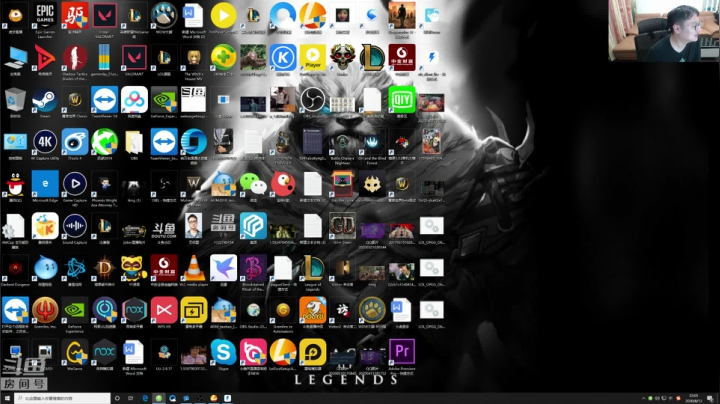This screenshot has height=404, width=720.
Task: Open the orange Douyu shark shortcut
Action: [x=313, y=310]
